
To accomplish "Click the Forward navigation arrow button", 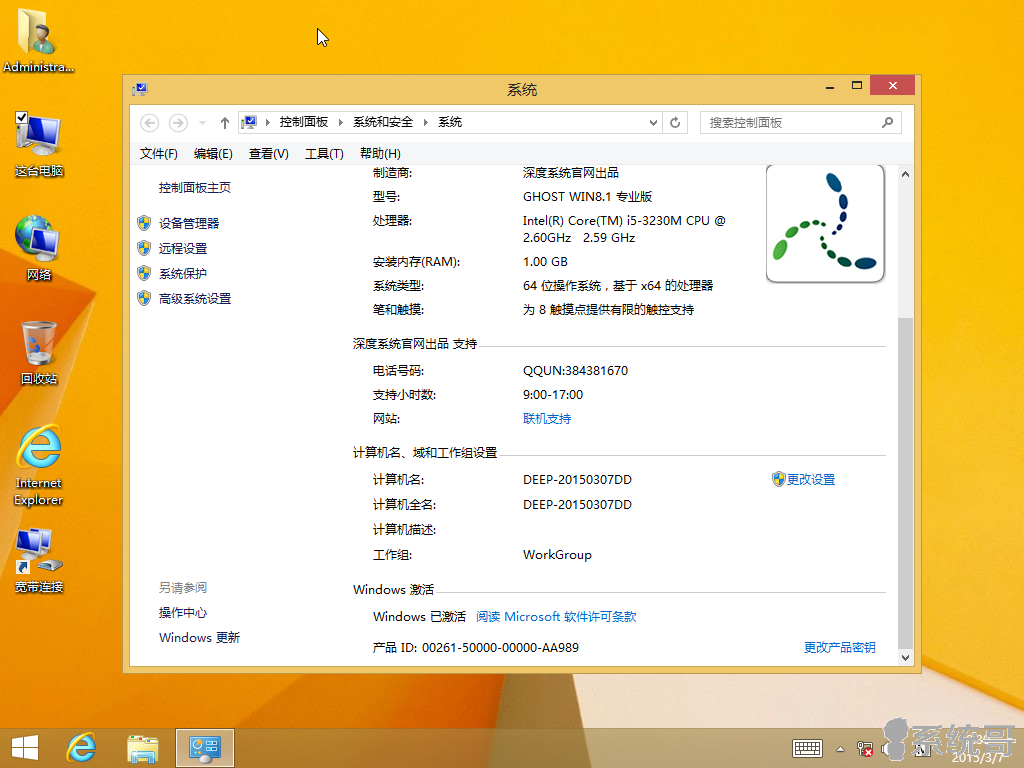I will pos(178,123).
